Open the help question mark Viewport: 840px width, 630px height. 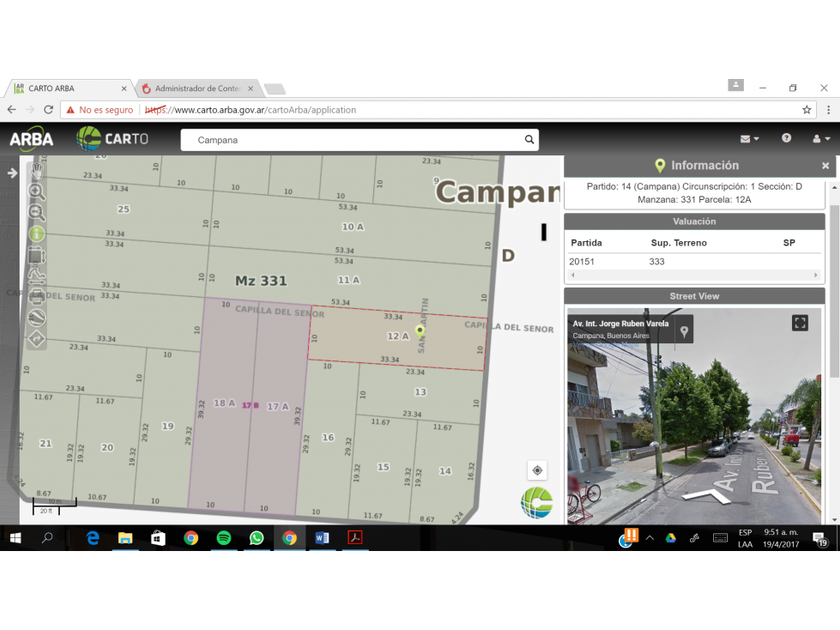[x=786, y=139]
